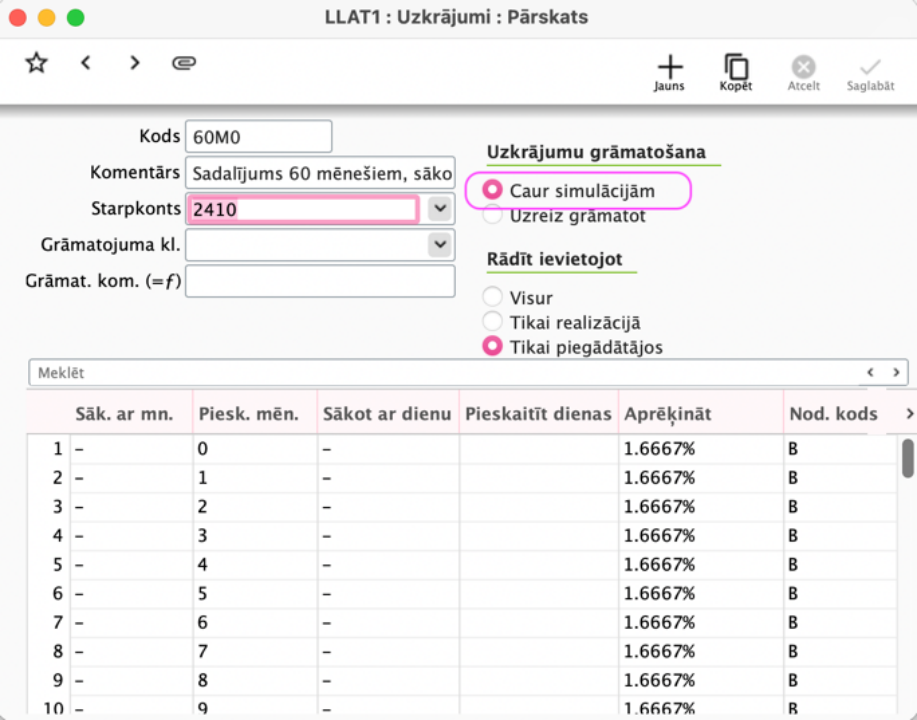Click Pieskaitīt dienas cell in row 3
The image size is (917, 720).
tap(539, 506)
